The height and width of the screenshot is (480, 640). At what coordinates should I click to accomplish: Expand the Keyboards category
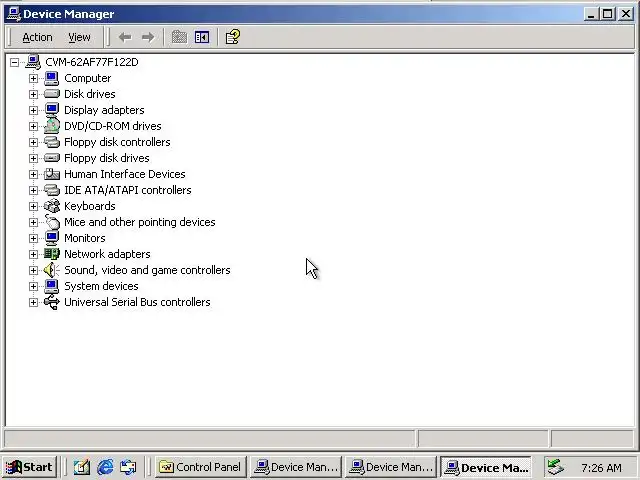coord(33,206)
